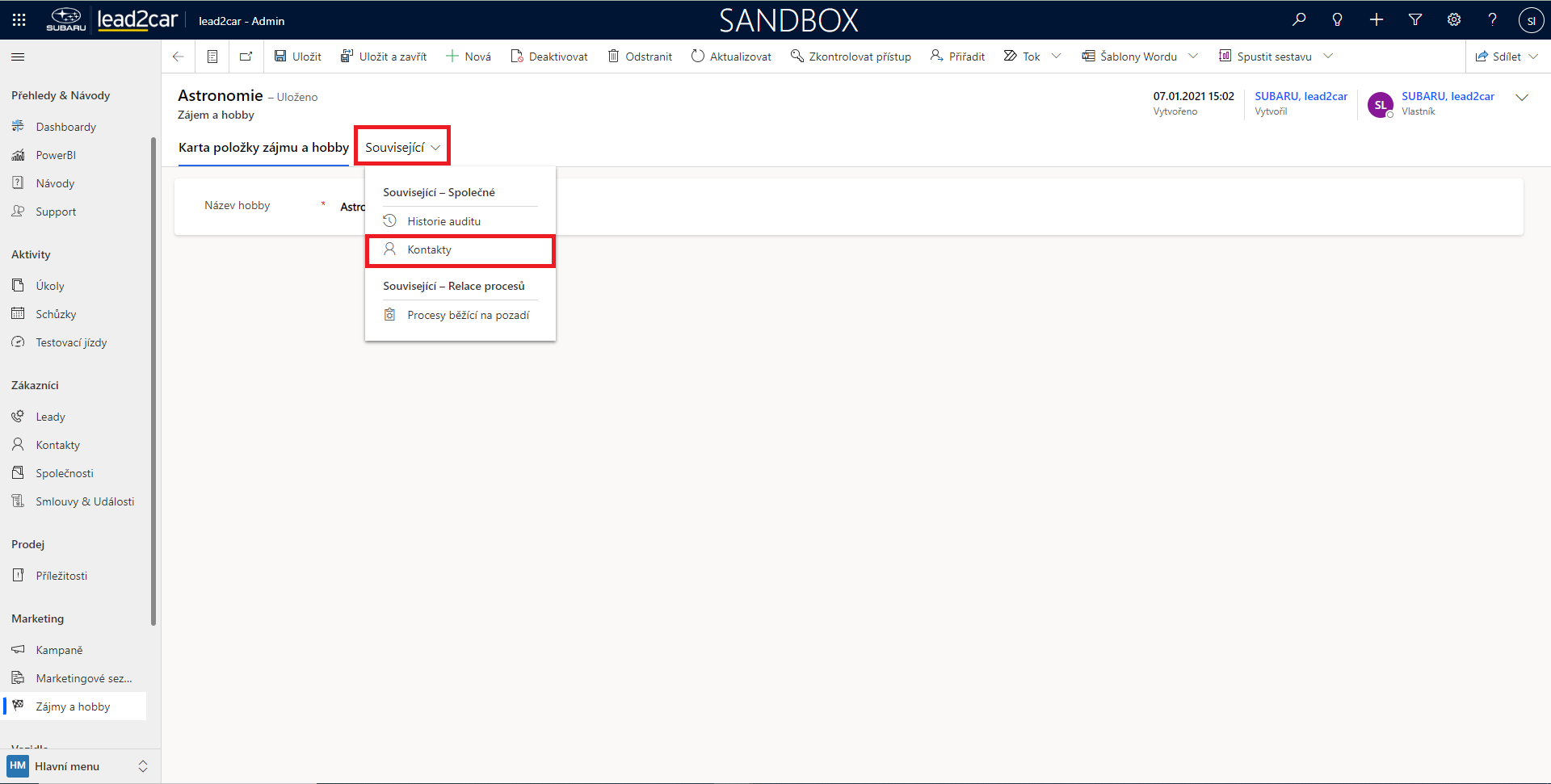Open the lightbulb assistant icon
The width and height of the screenshot is (1551, 784).
[x=1338, y=20]
